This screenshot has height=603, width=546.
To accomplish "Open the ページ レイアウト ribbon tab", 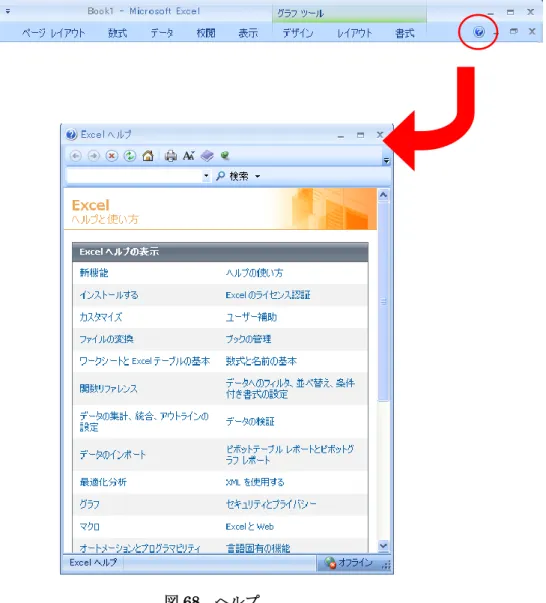I will pos(53,33).
